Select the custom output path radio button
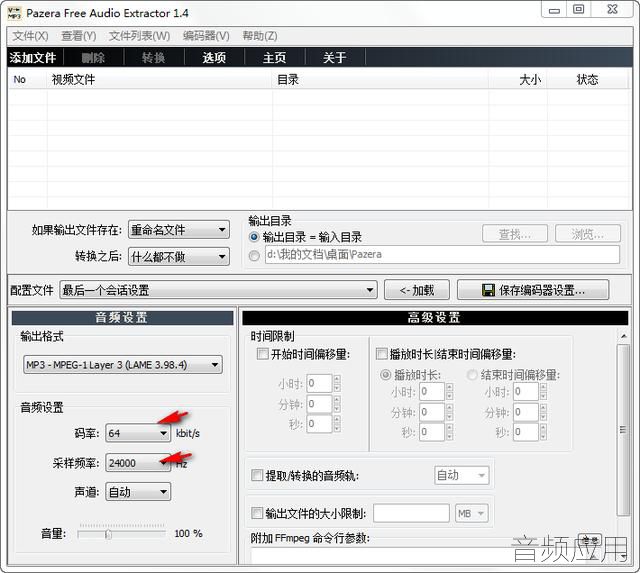The width and height of the screenshot is (640, 573). (x=254, y=255)
